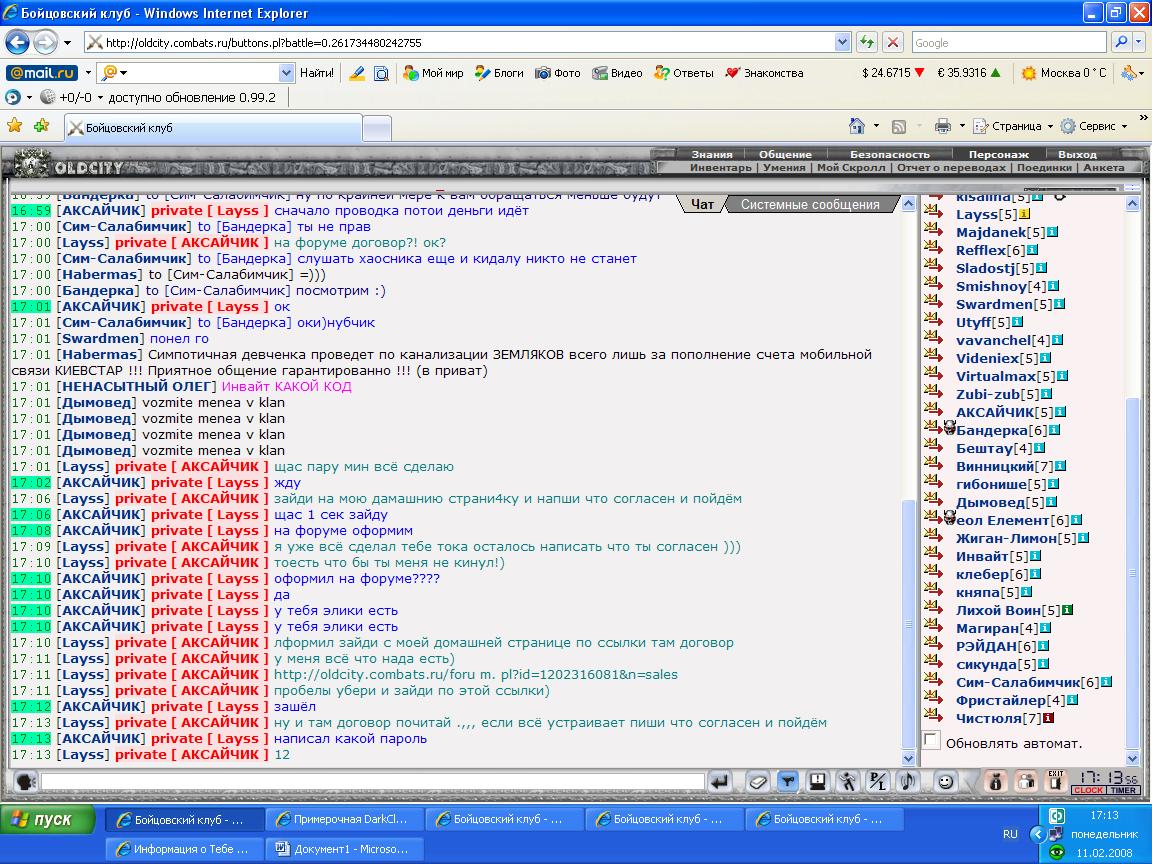
Task: Open the Home button dropdown arrow
Action: [x=876, y=126]
